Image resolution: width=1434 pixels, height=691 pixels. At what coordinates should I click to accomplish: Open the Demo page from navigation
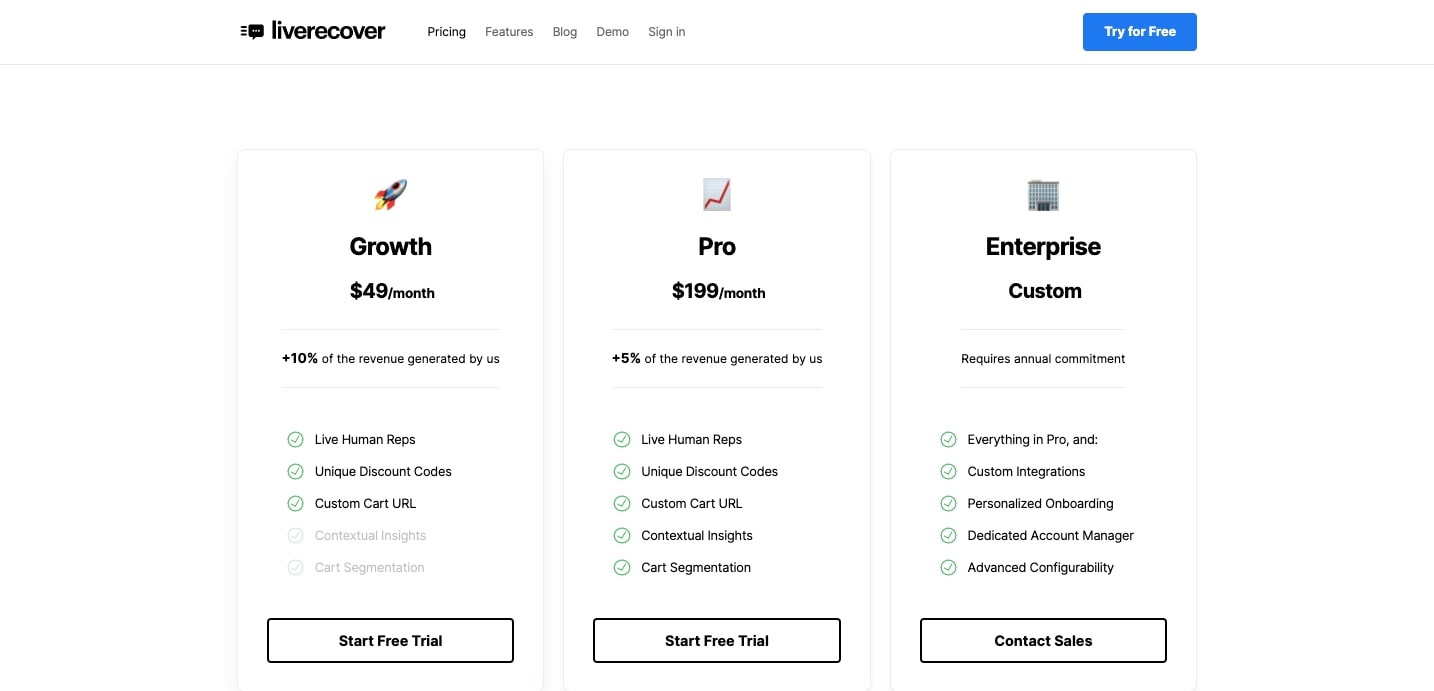pos(612,32)
